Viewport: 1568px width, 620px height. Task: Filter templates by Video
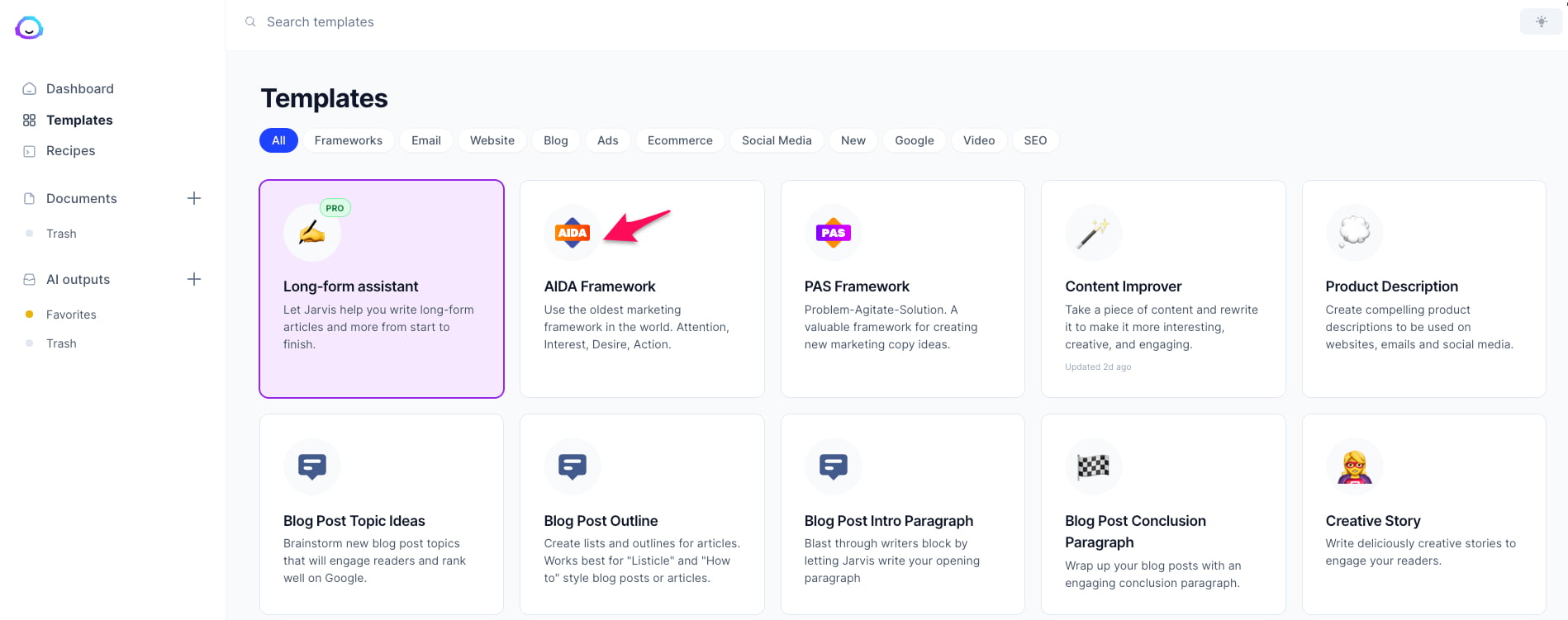click(979, 140)
